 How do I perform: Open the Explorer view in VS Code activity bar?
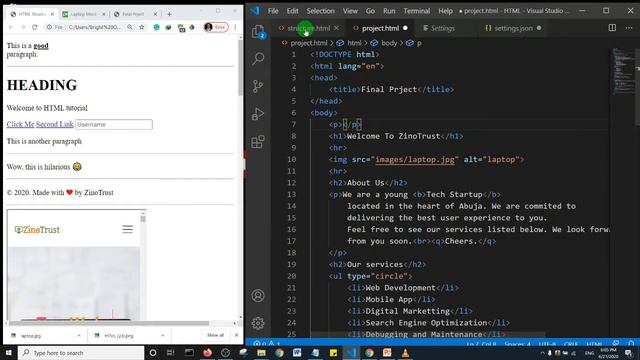(258, 31)
